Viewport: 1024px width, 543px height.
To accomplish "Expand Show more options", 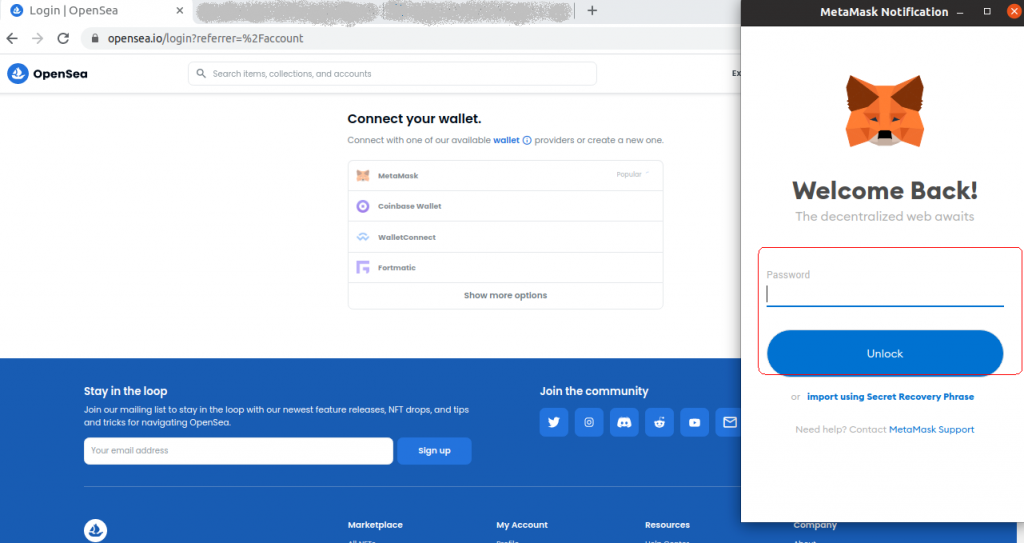I will pyautogui.click(x=505, y=295).
